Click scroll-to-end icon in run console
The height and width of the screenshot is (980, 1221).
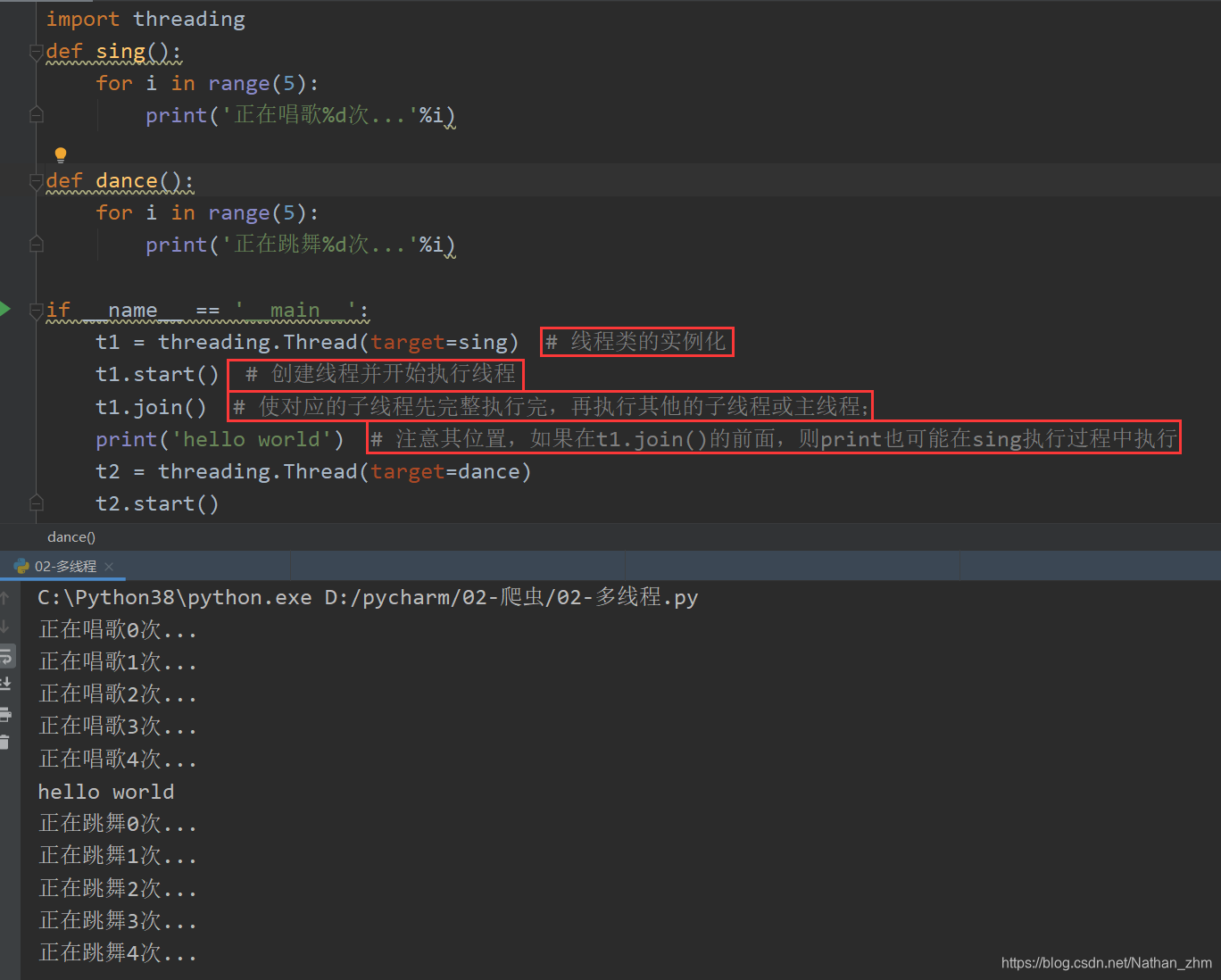5,685
